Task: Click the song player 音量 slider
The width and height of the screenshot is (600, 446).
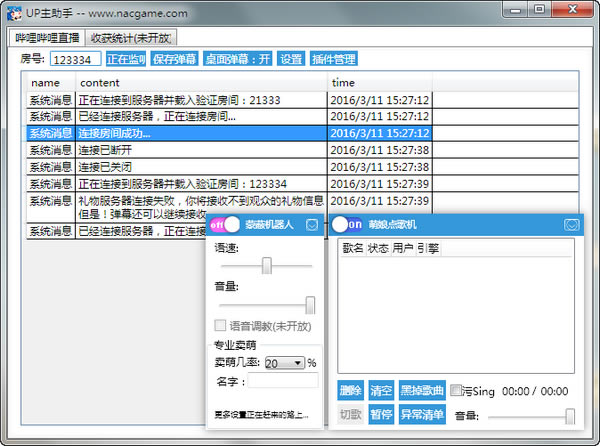Action: tap(530, 415)
